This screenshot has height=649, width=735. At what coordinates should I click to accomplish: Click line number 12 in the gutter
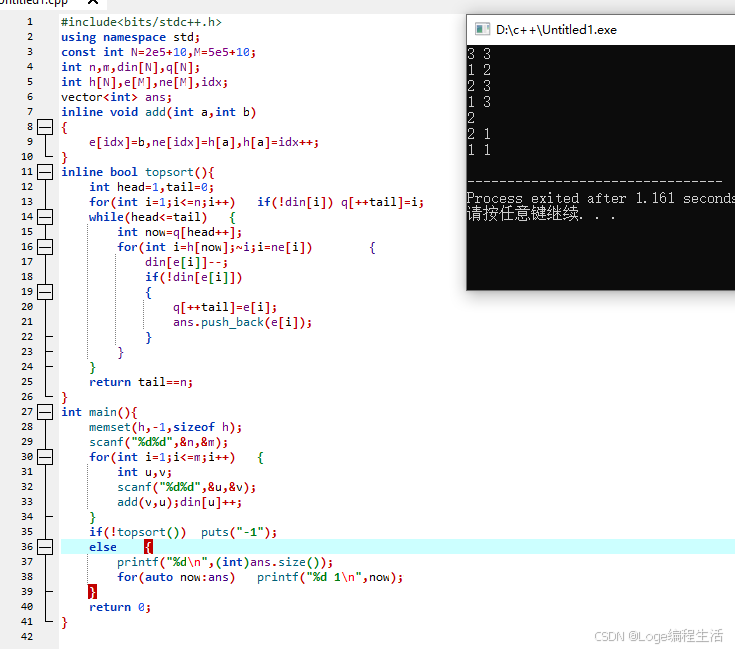pos(27,187)
